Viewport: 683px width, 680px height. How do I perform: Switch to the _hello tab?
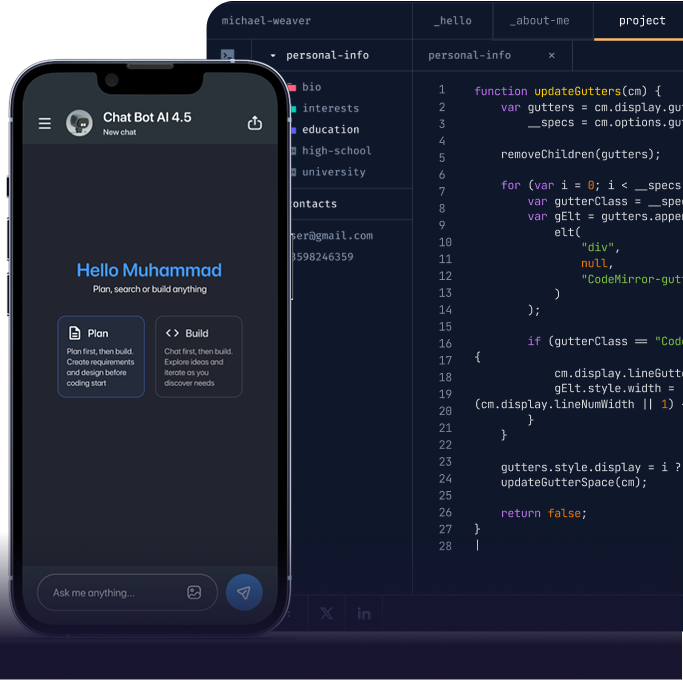(452, 20)
